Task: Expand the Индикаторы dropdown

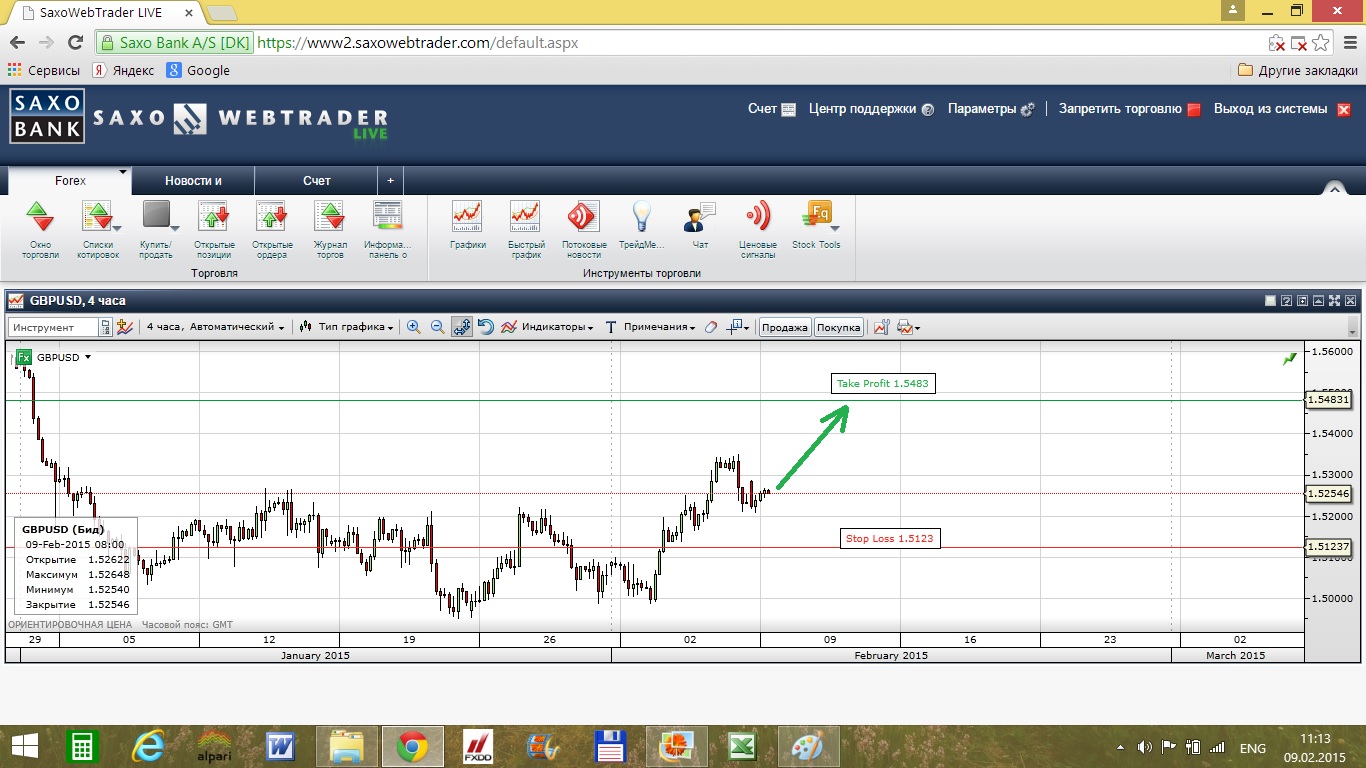Action: (547, 327)
